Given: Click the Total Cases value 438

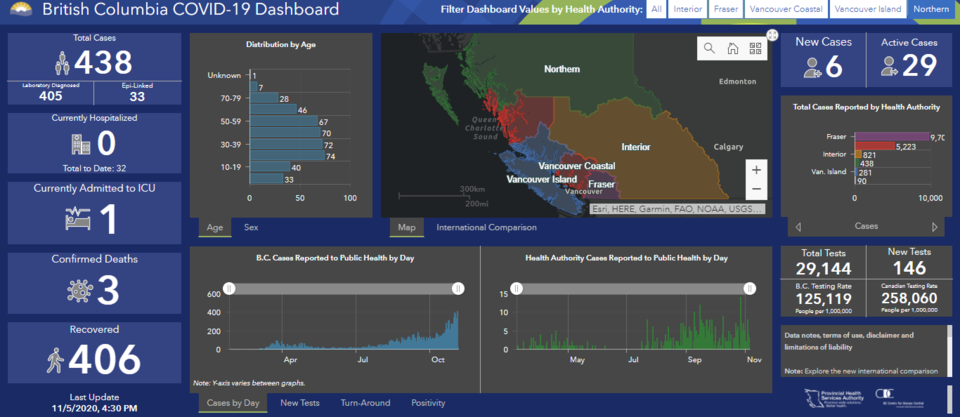Looking at the screenshot, I should click(103, 62).
